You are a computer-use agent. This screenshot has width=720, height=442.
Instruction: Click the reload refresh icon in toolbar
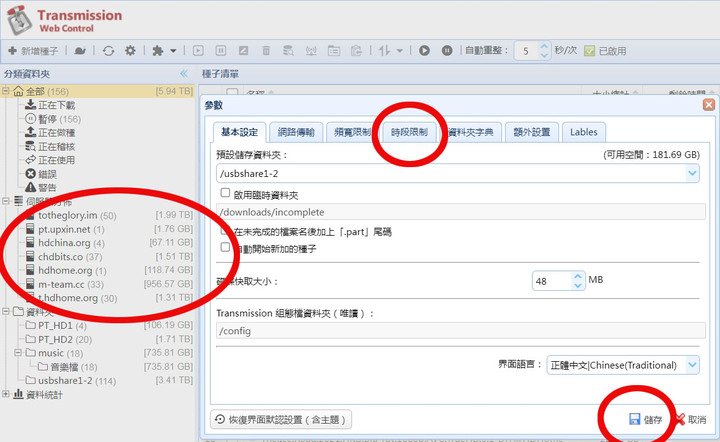click(108, 51)
